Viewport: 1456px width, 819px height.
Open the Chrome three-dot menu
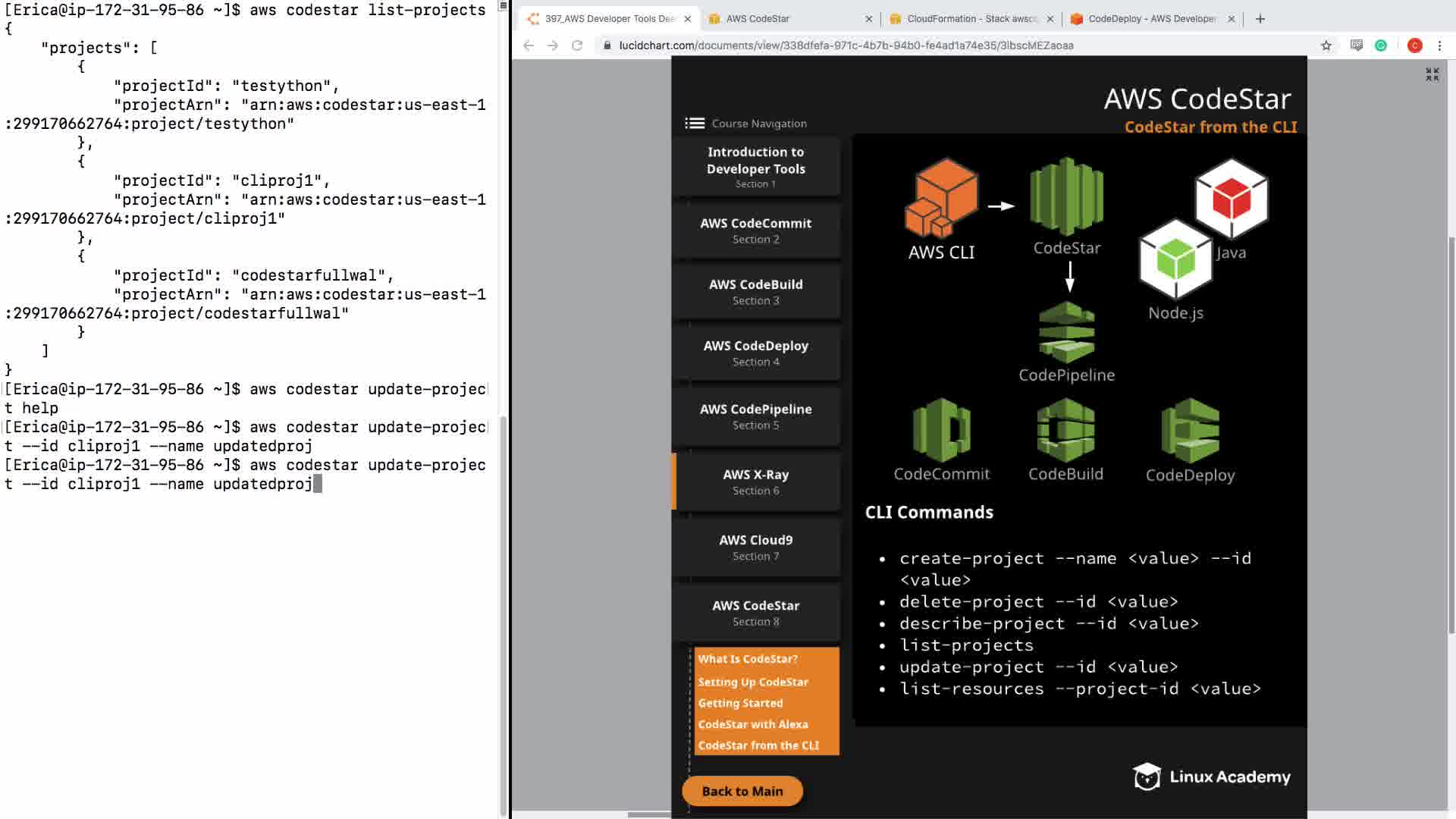pos(1439,45)
